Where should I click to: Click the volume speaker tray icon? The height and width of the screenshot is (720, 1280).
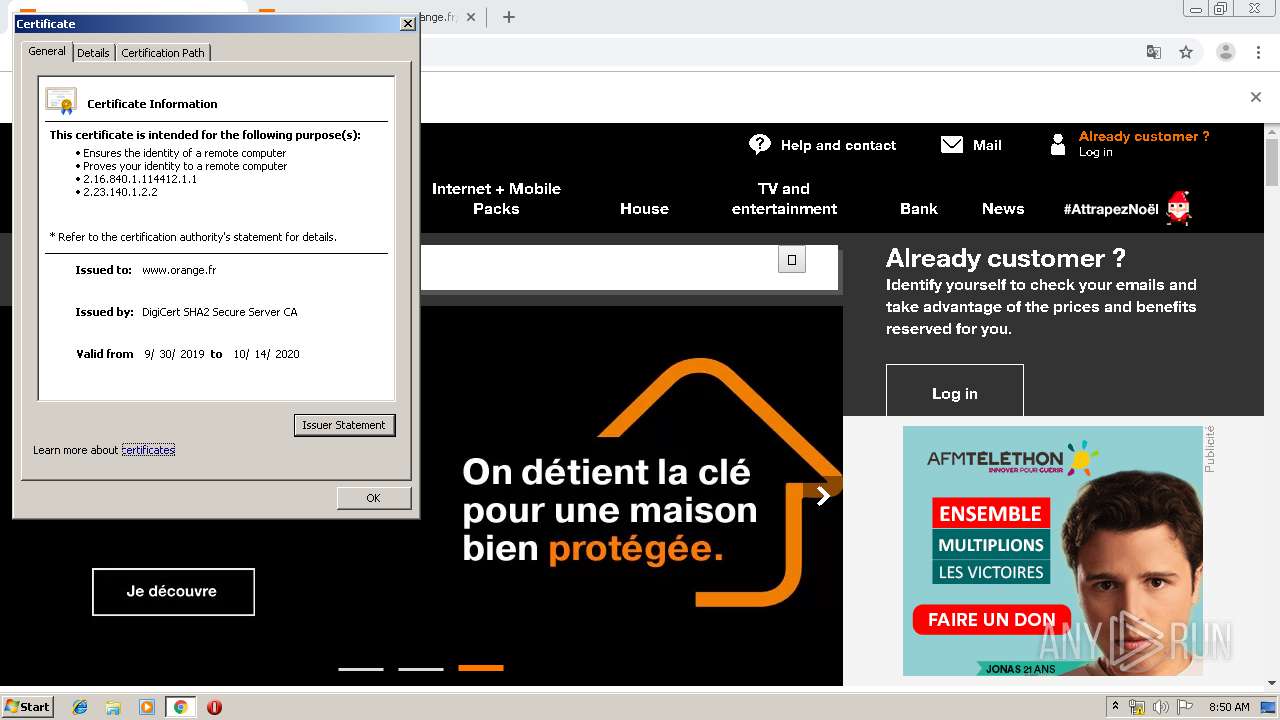(1161, 707)
